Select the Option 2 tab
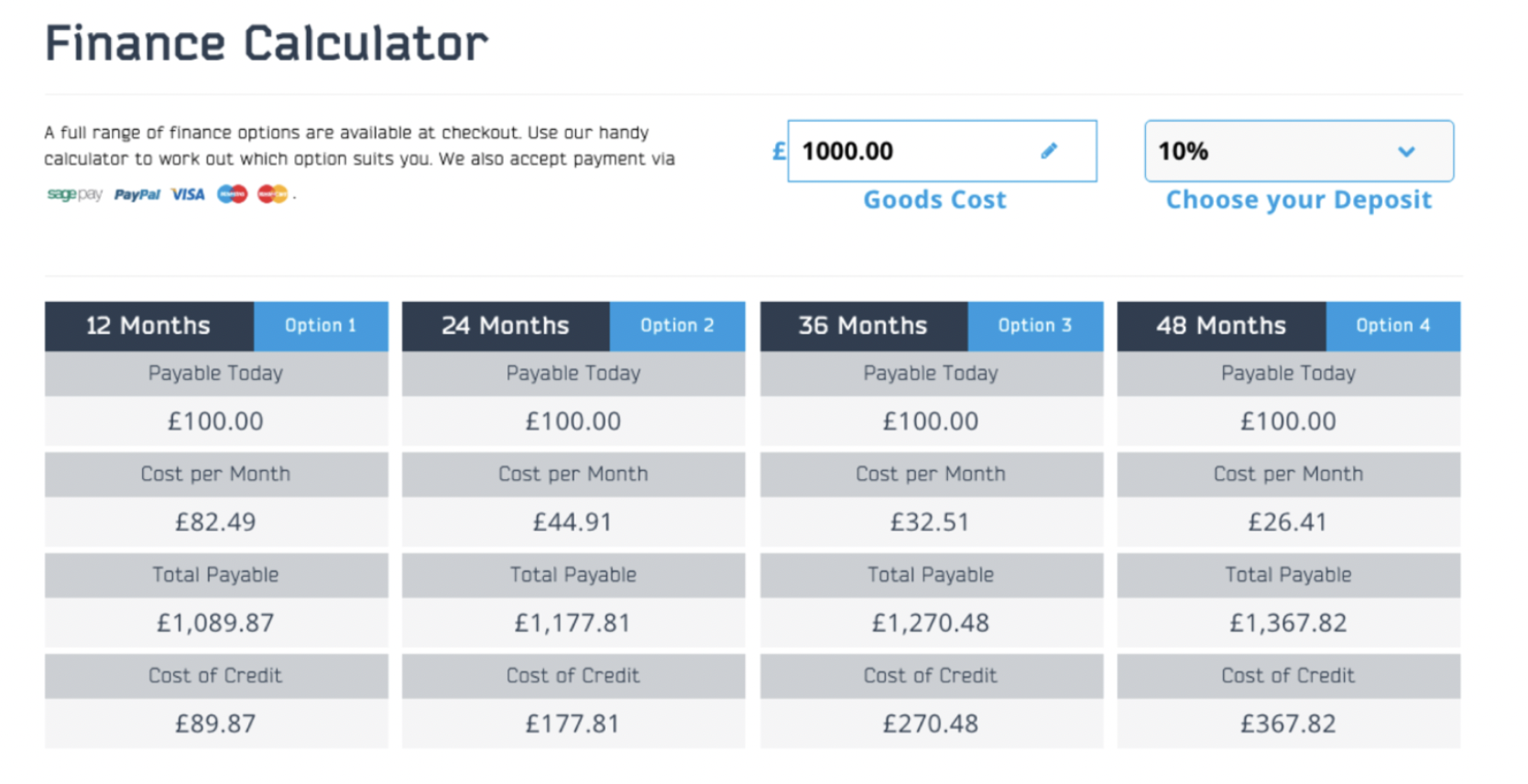The width and height of the screenshot is (1528, 784). [x=677, y=326]
